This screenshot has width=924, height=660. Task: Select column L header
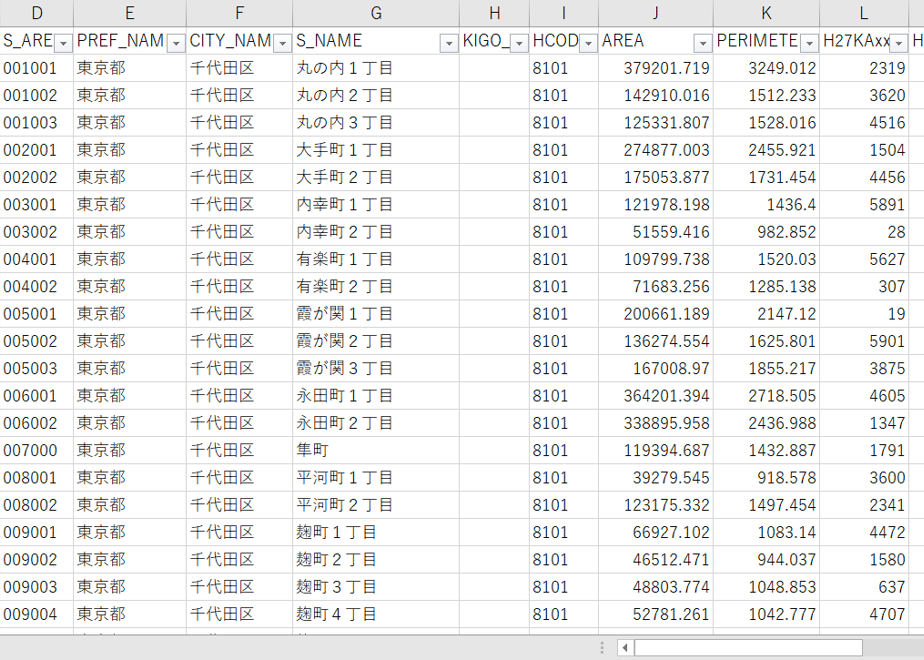click(863, 13)
